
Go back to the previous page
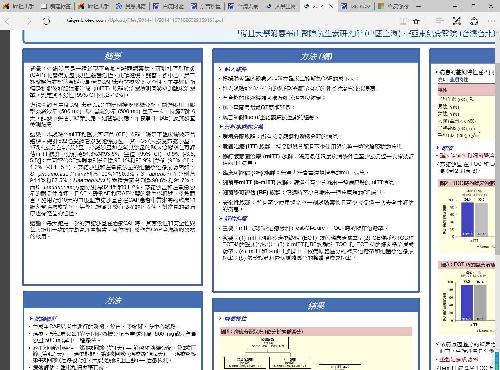(x=8, y=21)
